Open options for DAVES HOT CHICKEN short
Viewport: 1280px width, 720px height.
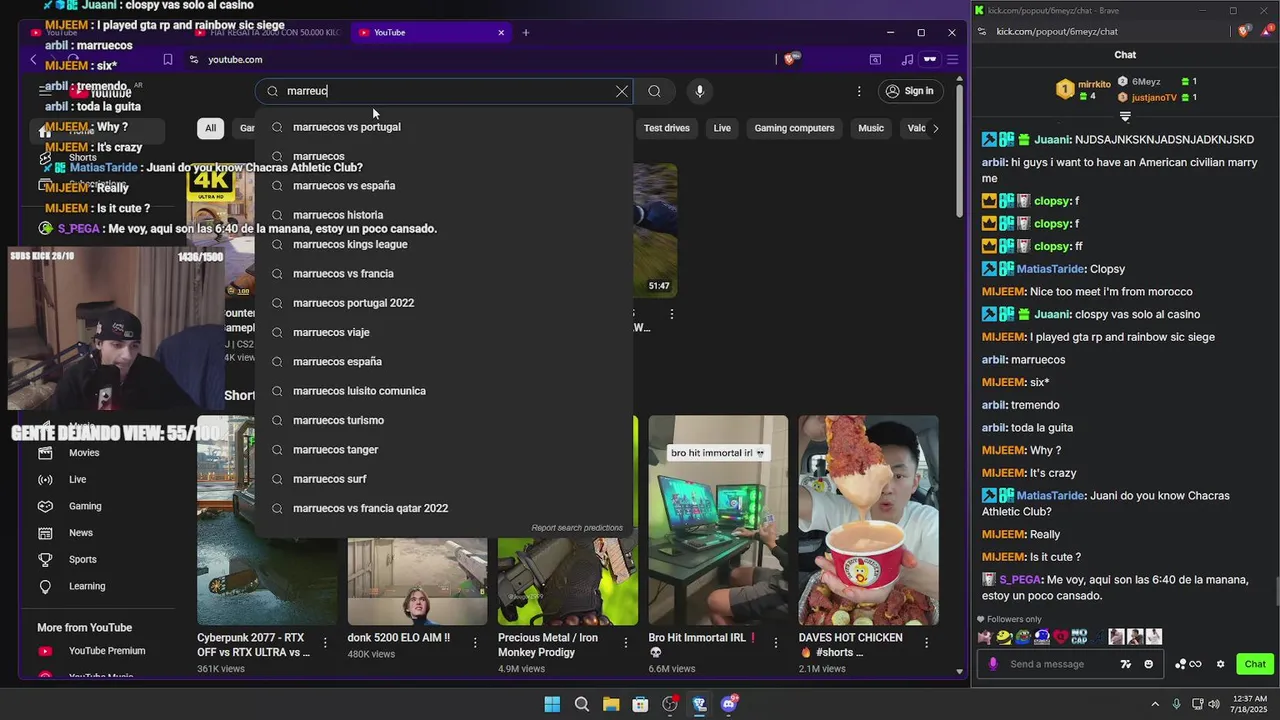[926, 642]
